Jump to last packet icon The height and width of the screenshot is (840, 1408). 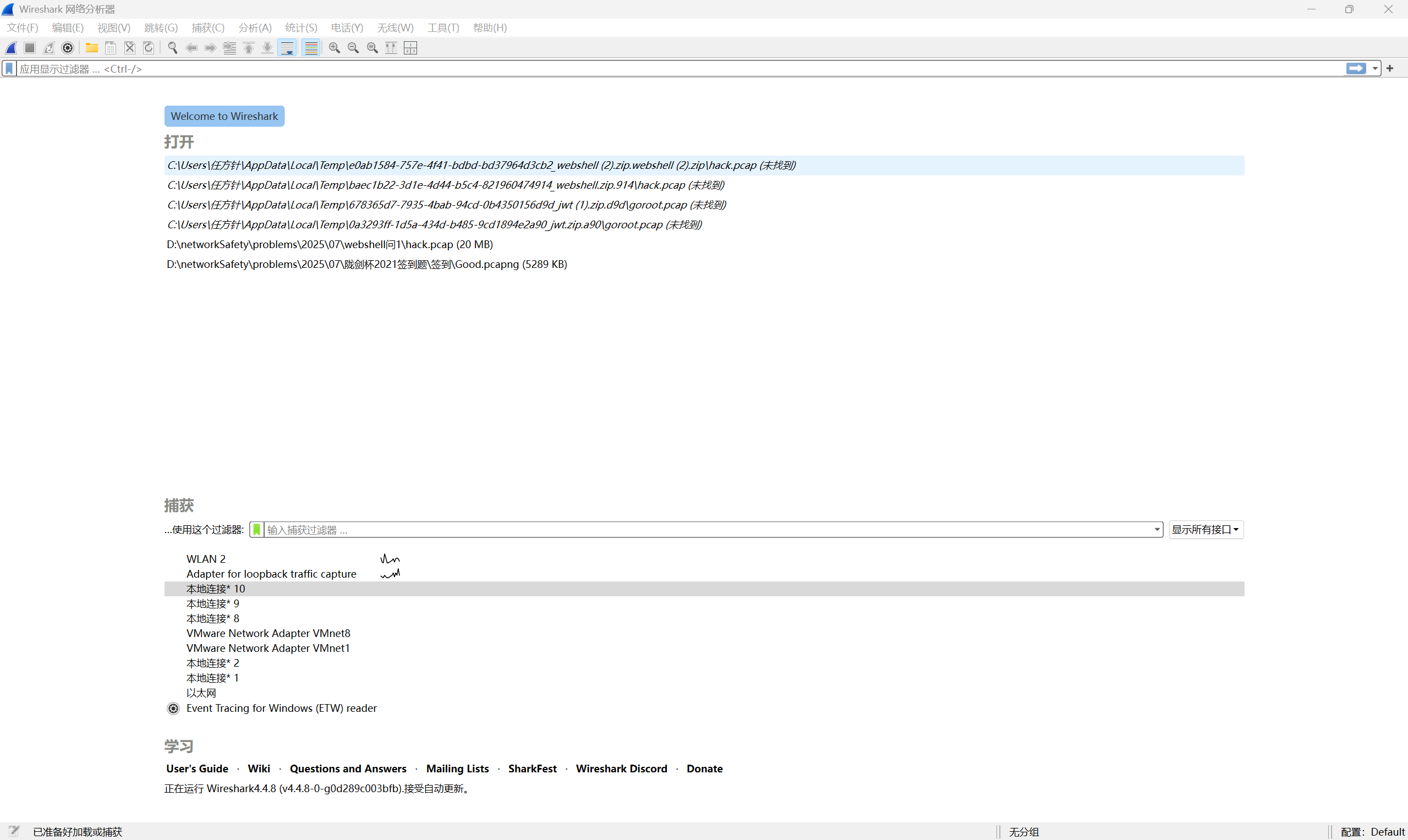(267, 48)
